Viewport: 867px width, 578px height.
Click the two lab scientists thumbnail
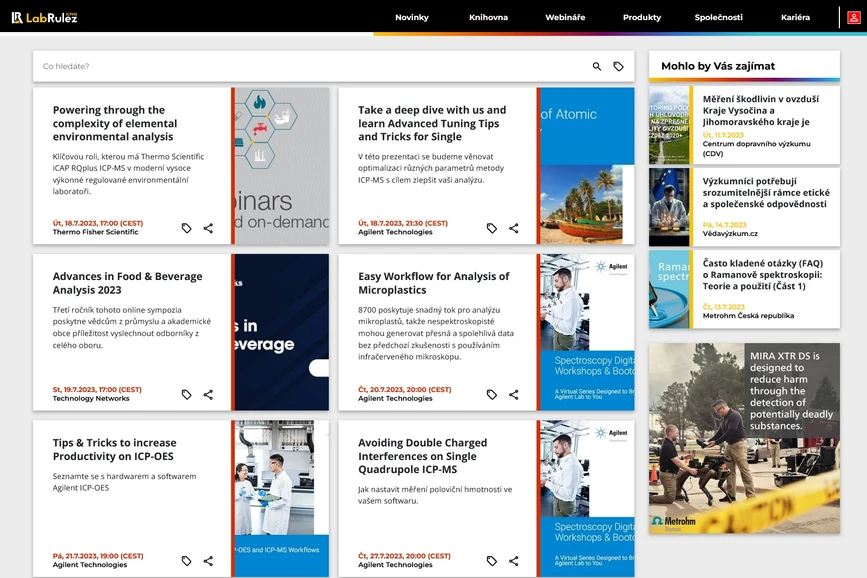pos(282,498)
